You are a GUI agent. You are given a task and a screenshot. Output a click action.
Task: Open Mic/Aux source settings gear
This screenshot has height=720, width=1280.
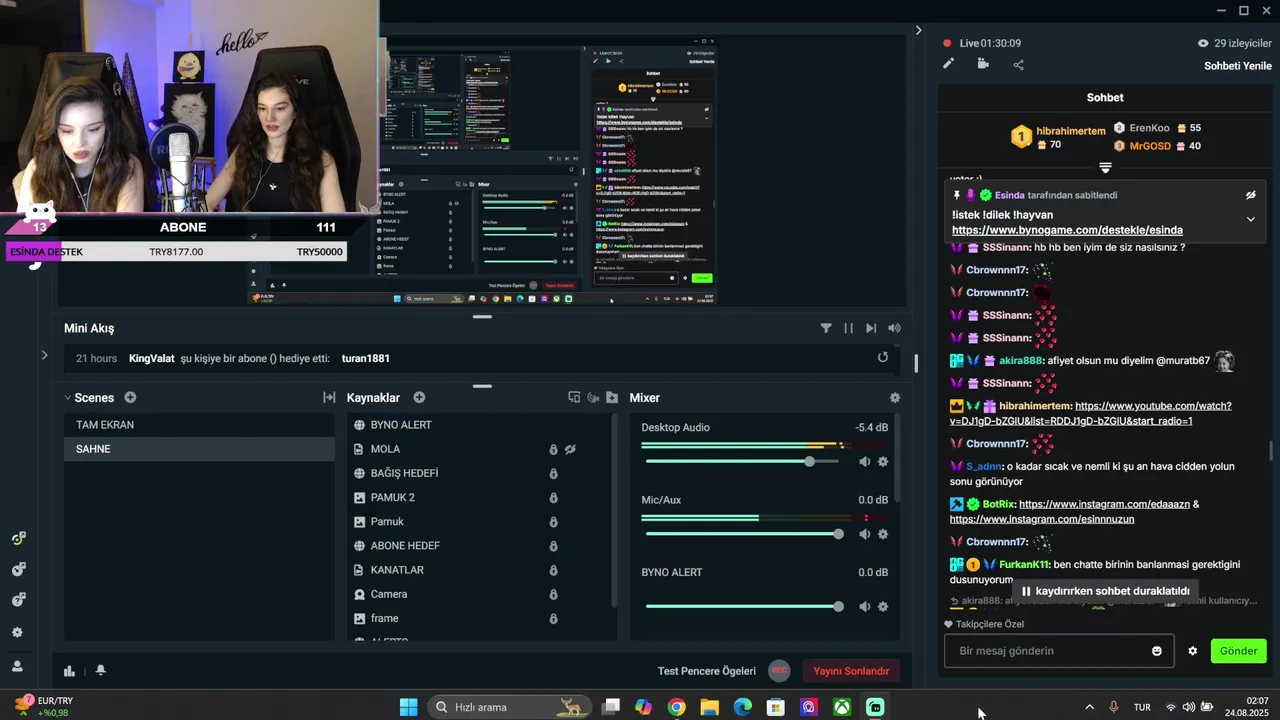(883, 534)
